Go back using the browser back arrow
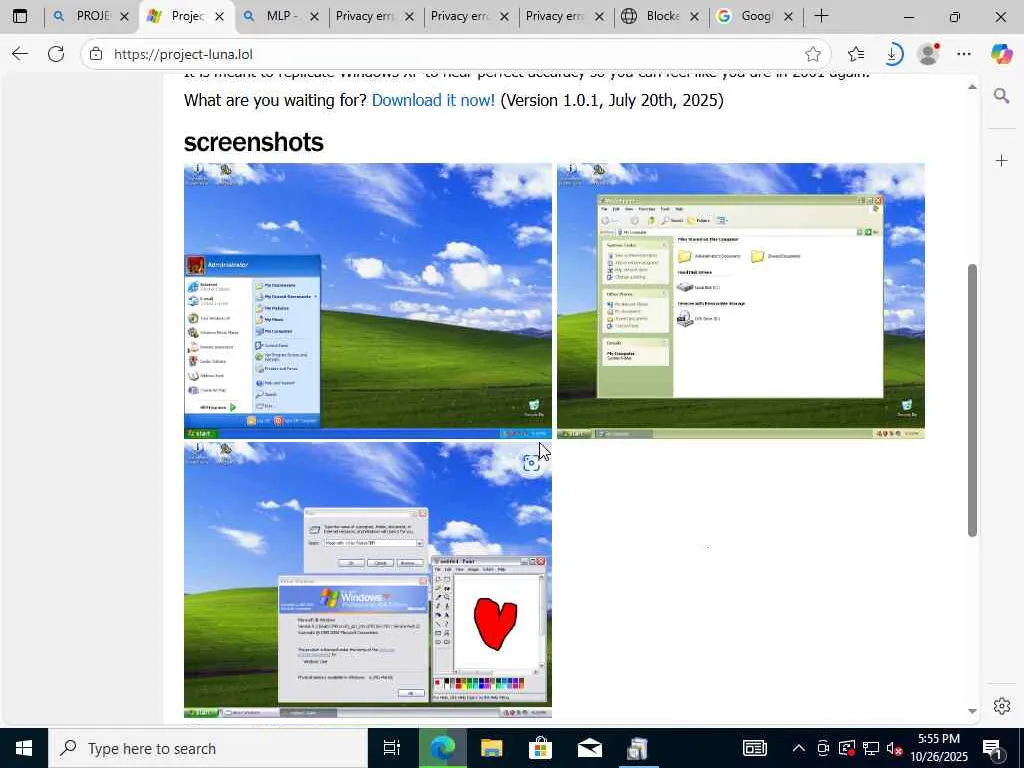The image size is (1024, 768). click(x=20, y=54)
